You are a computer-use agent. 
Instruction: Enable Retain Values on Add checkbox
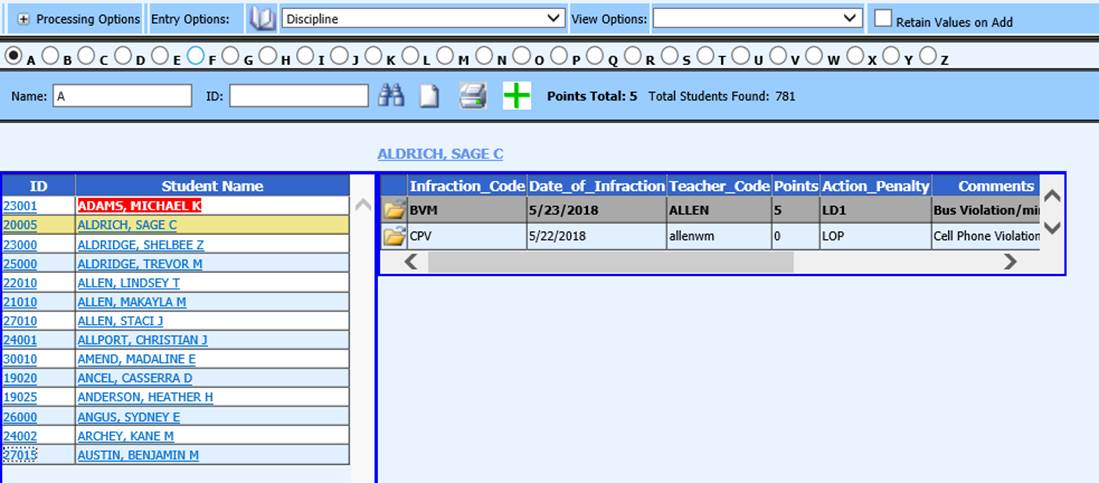click(883, 18)
